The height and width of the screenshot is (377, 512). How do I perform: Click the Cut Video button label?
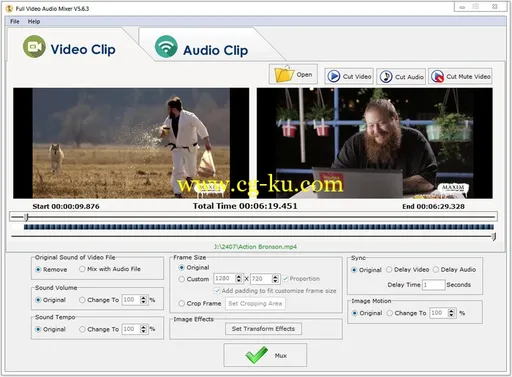[x=357, y=77]
